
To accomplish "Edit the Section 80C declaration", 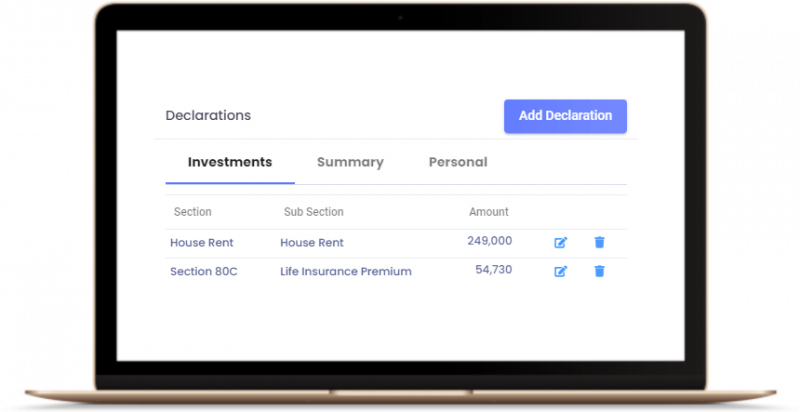I will click(561, 271).
